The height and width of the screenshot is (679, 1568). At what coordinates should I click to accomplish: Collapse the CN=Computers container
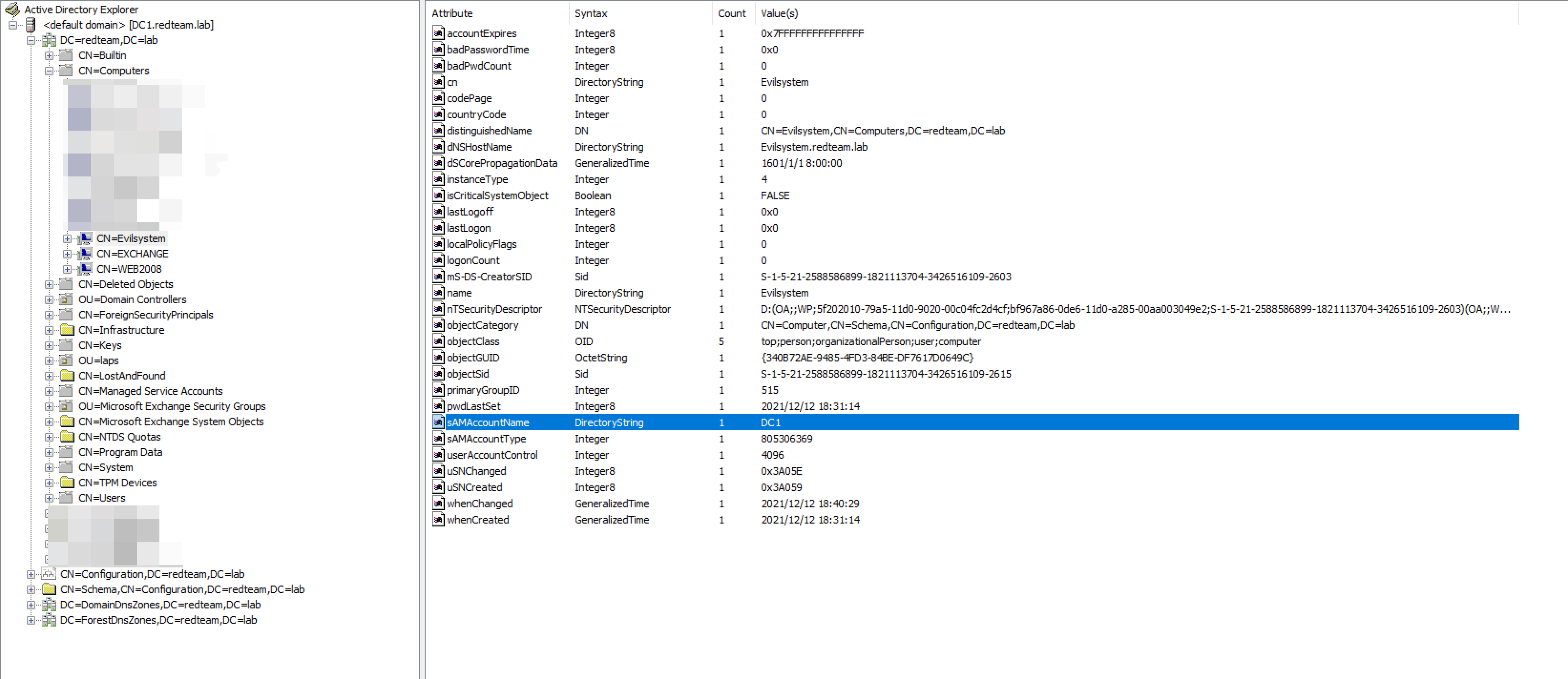(x=49, y=71)
